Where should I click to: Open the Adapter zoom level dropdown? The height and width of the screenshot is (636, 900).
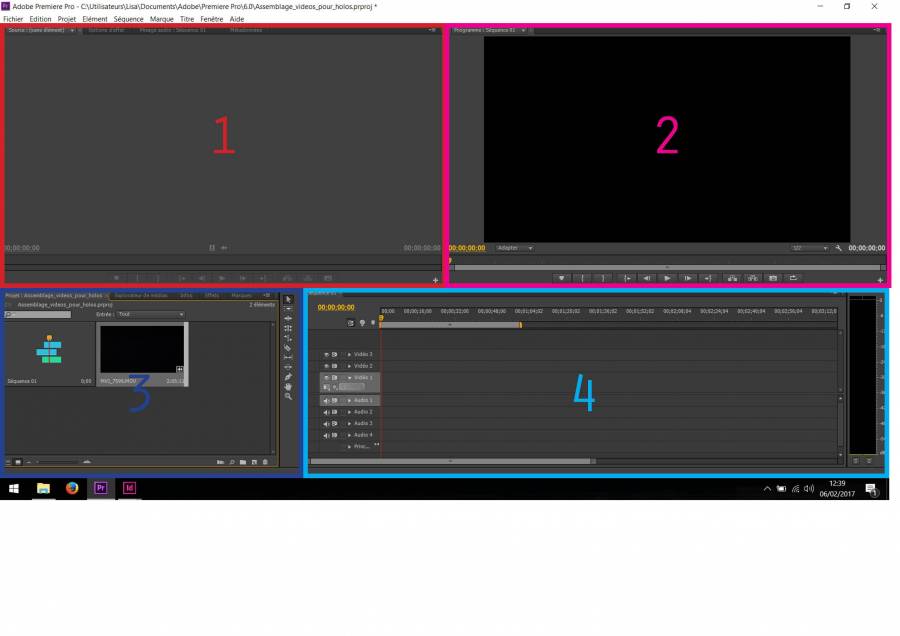(514, 248)
